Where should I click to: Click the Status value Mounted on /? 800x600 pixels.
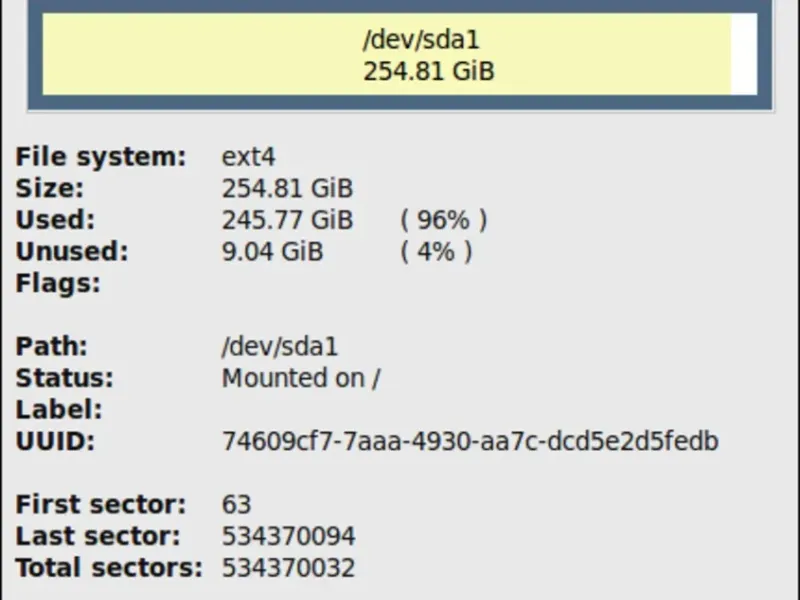301,378
